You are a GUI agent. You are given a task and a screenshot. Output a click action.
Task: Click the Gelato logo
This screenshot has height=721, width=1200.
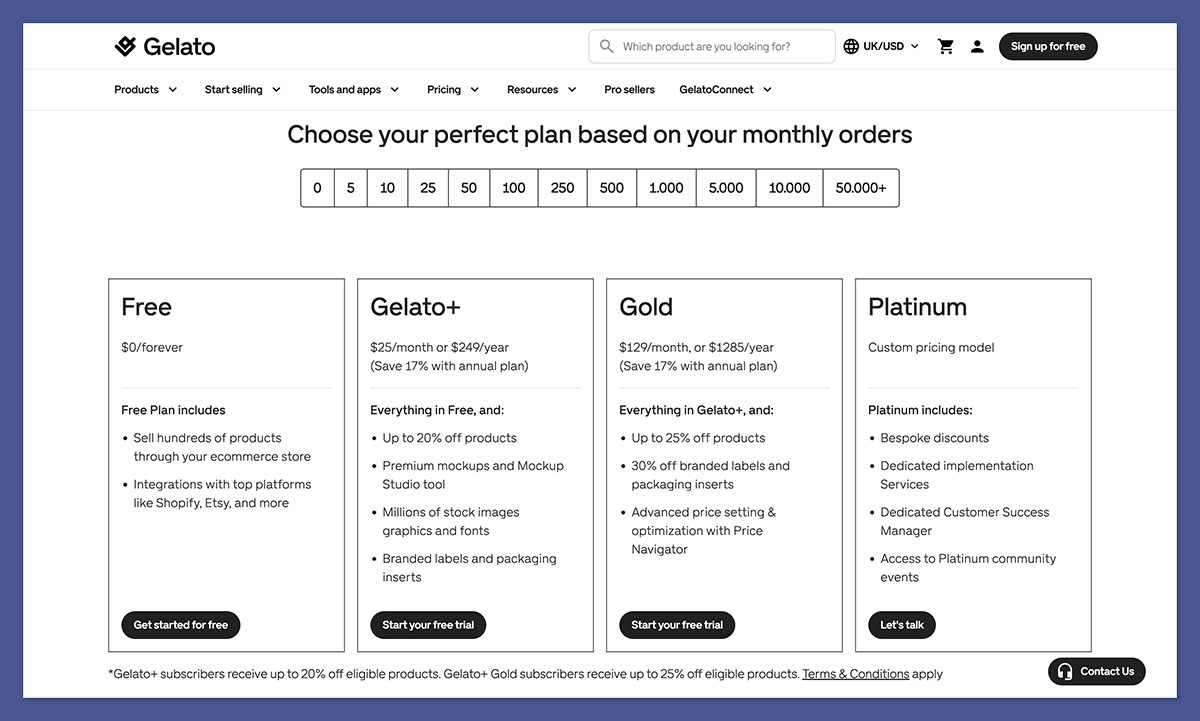[165, 45]
